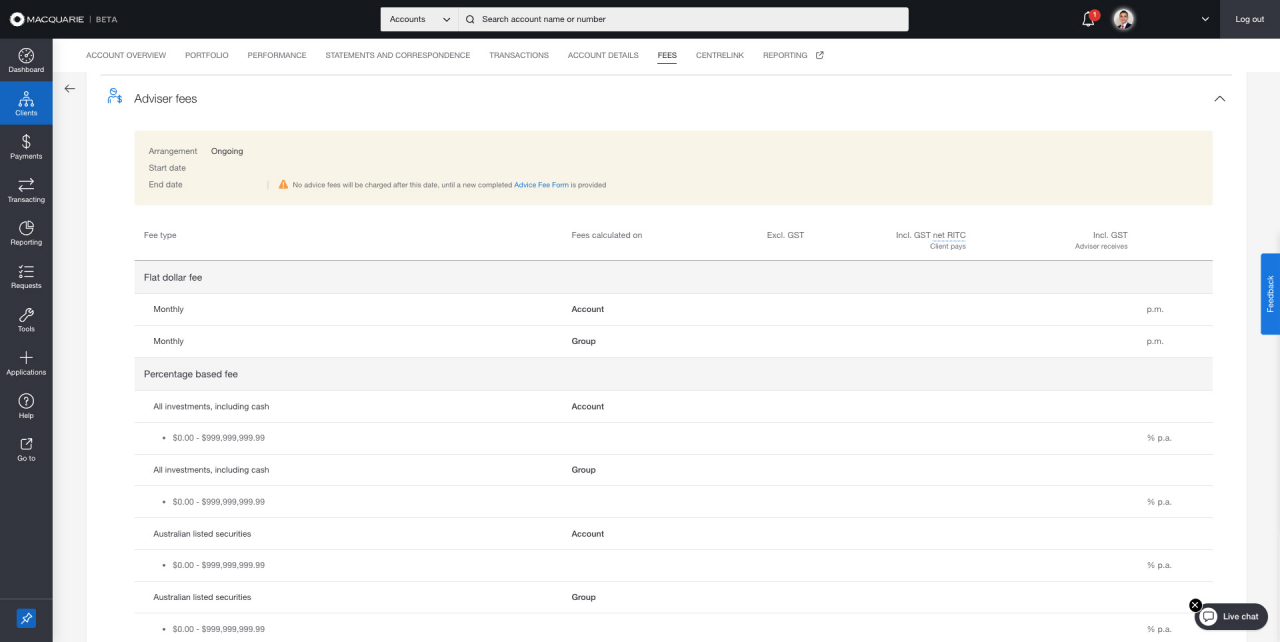Click the Fee type column header
This screenshot has width=1280, height=642.
160,235
